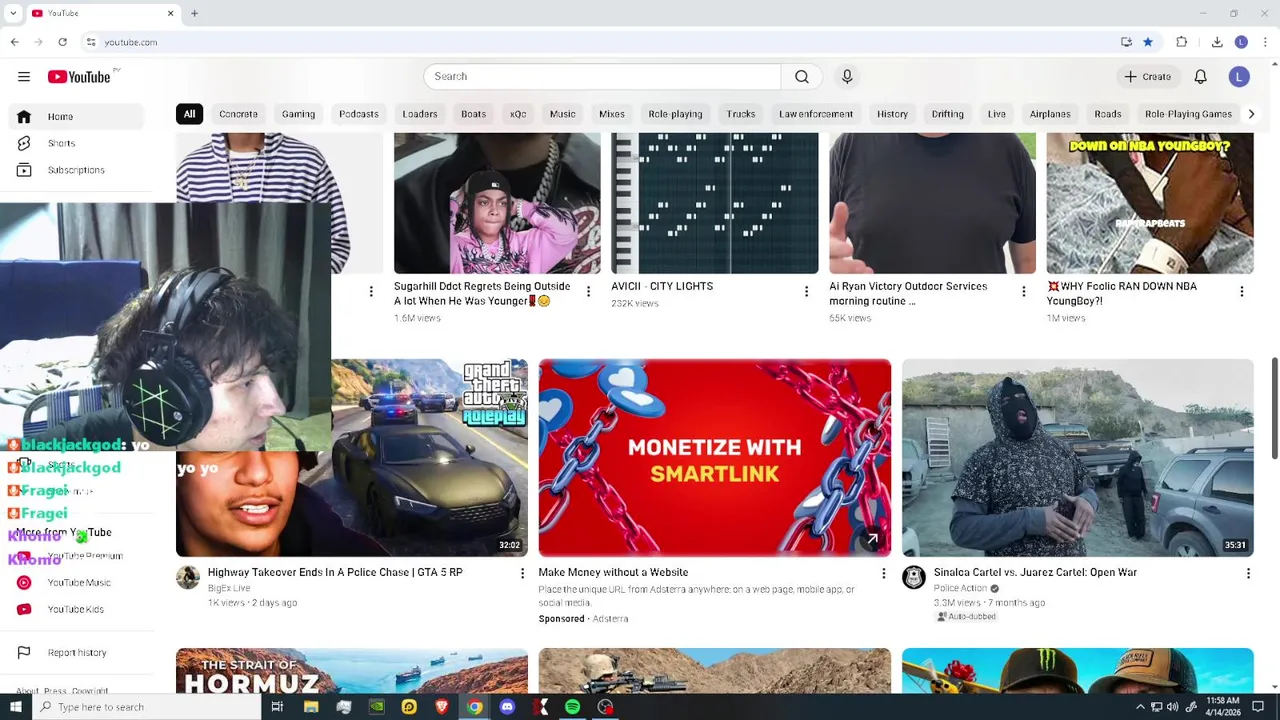Open YouTube Music sidebar link
The width and height of the screenshot is (1280, 720).
(74, 583)
